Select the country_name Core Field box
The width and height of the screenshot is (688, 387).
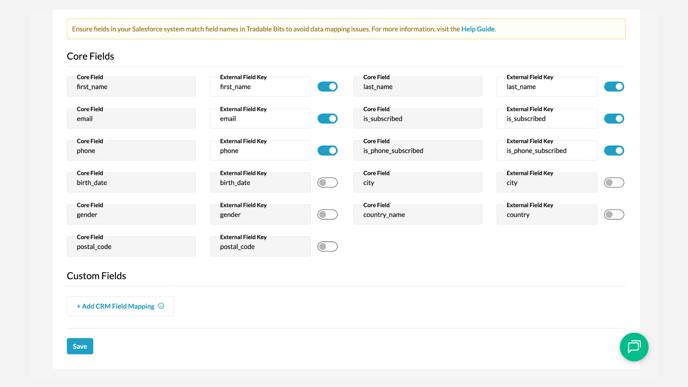(418, 215)
